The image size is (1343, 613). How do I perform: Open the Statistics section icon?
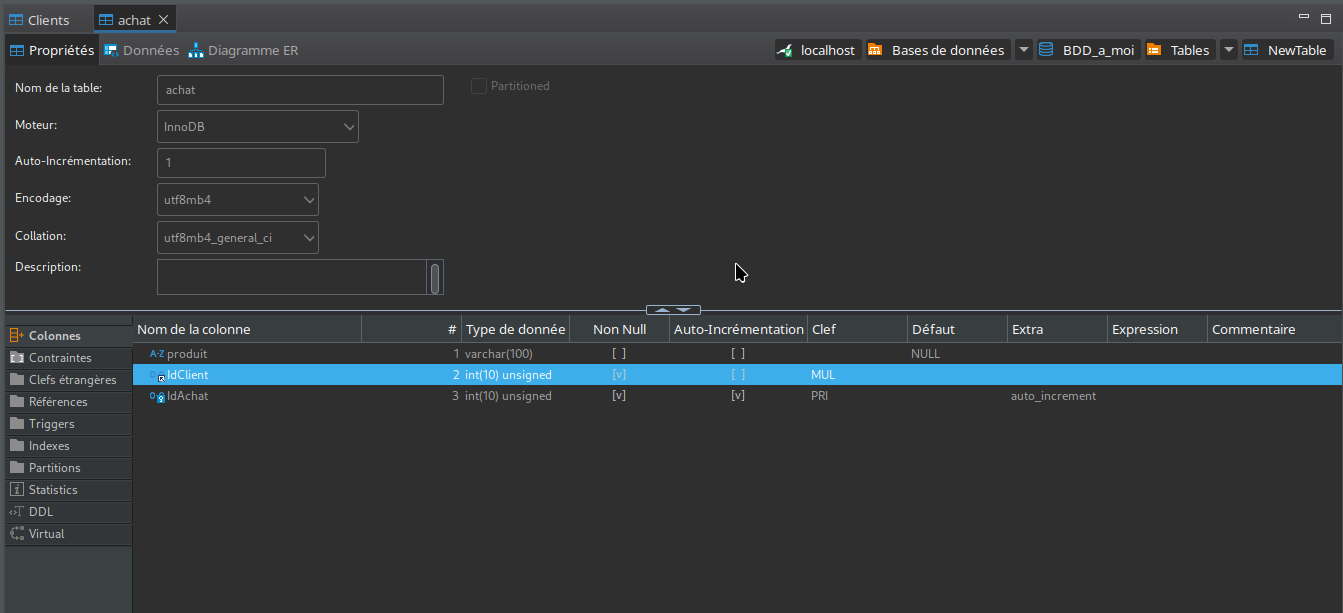17,490
